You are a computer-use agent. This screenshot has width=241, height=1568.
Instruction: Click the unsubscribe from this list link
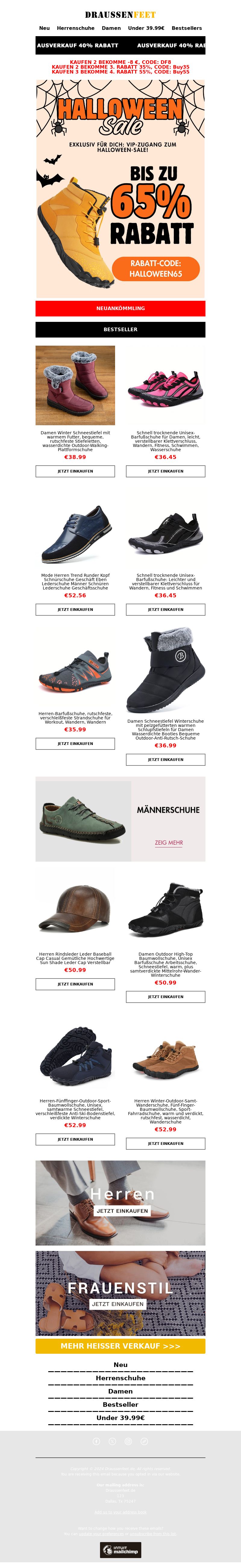pyautogui.click(x=153, y=1534)
